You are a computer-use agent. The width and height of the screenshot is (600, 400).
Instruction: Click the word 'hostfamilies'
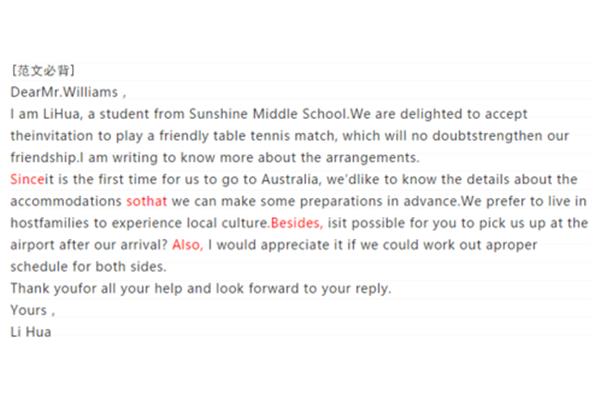(50, 223)
